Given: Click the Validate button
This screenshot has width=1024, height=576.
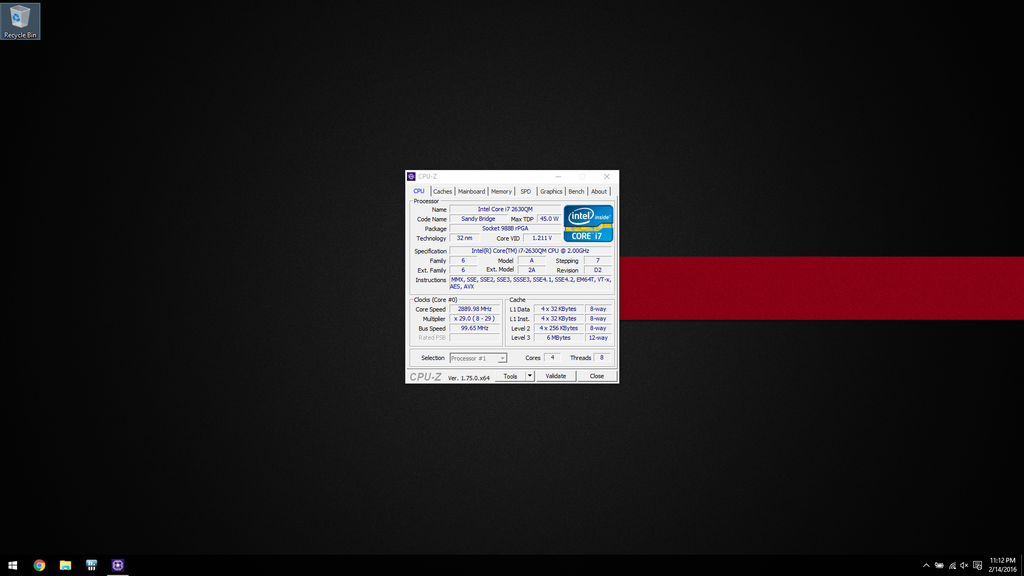Looking at the screenshot, I should tap(556, 376).
